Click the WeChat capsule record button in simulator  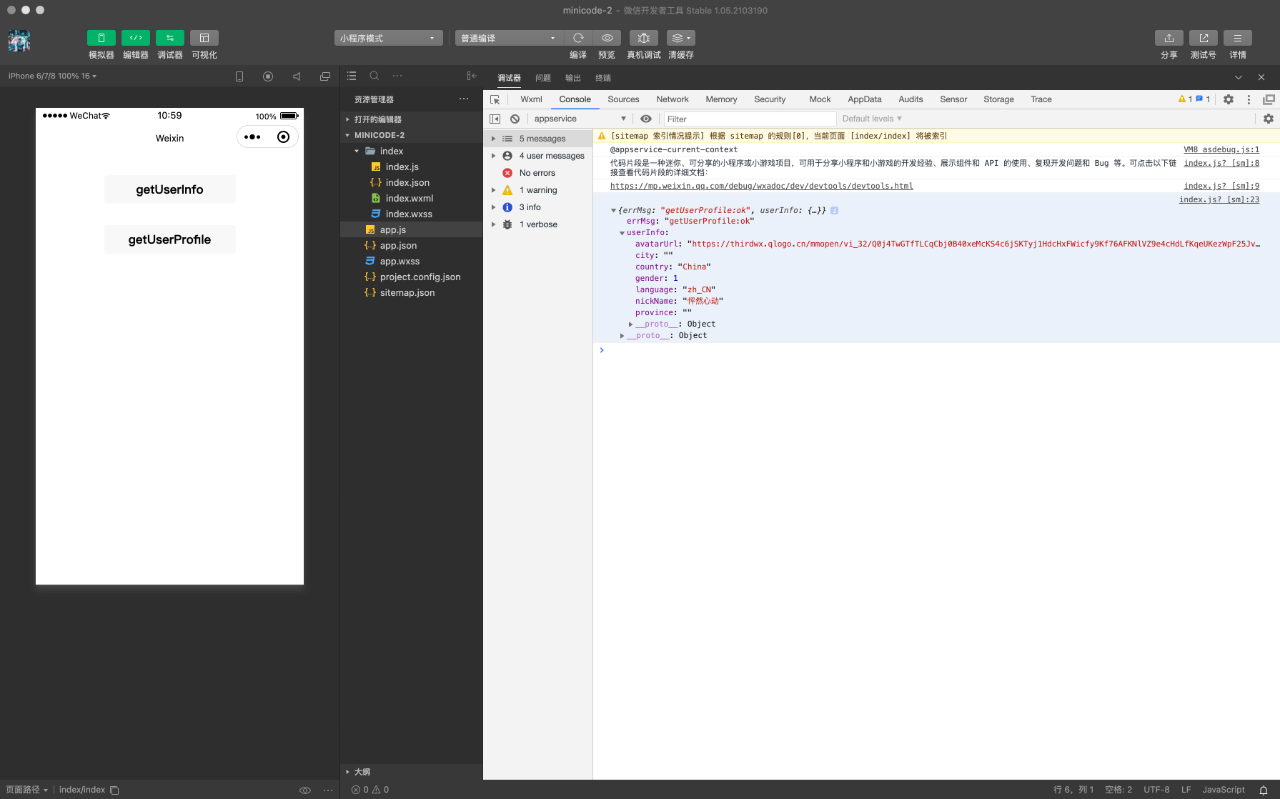point(283,137)
